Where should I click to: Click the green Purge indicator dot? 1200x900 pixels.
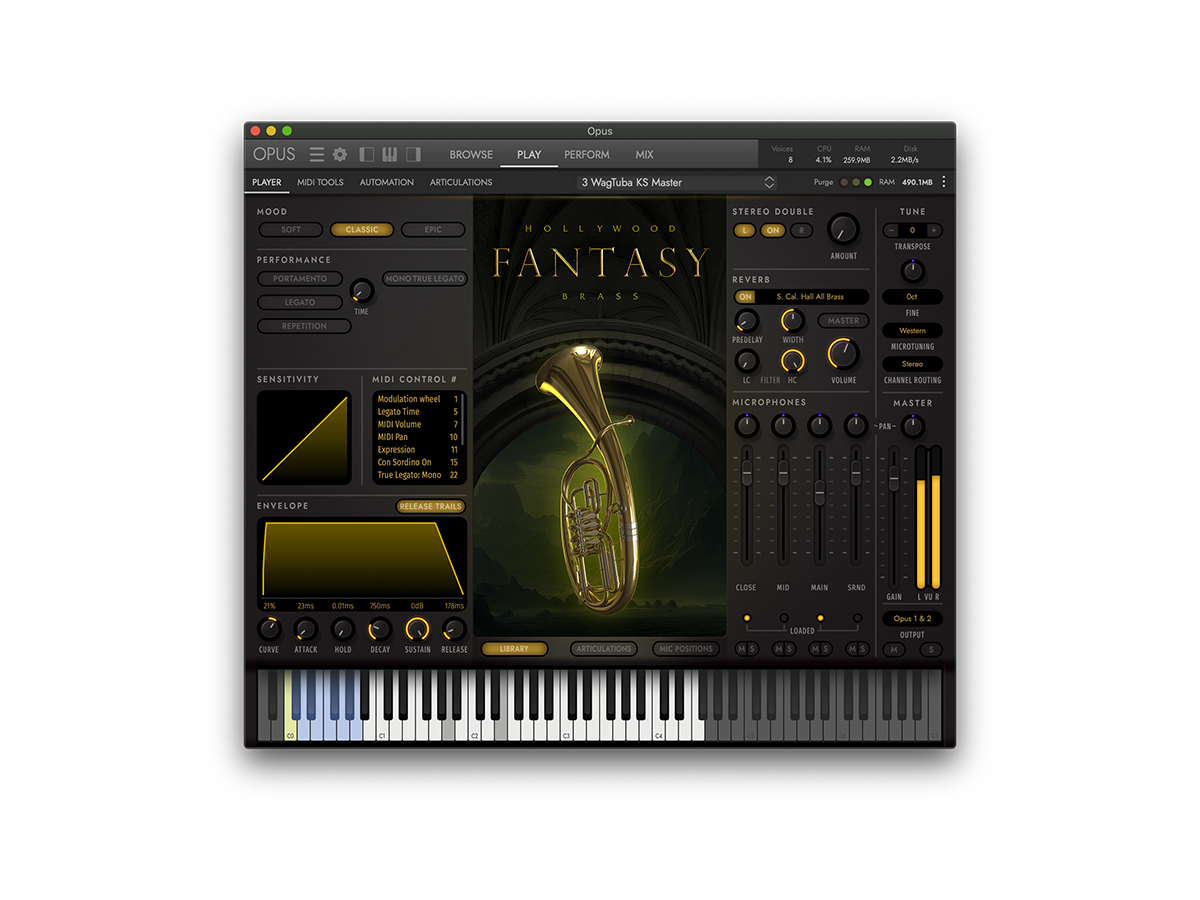click(x=868, y=182)
